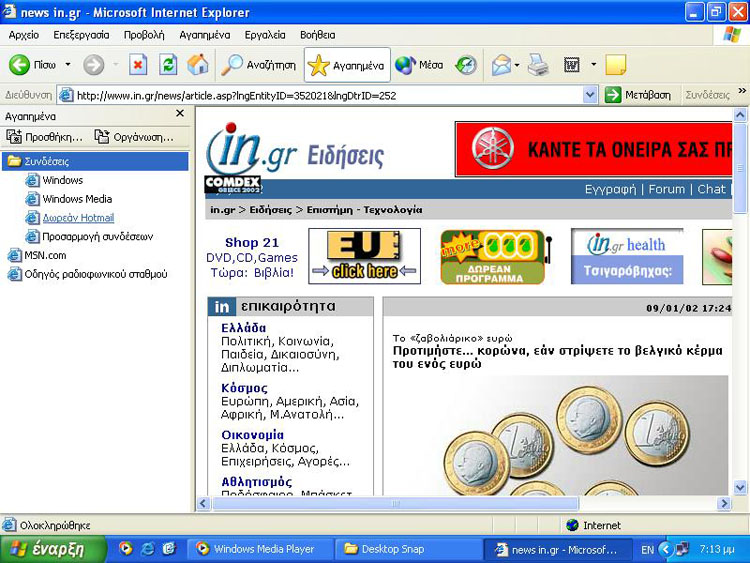Click the left arrow on the horizontal scrollbar
750x563 pixels.
(204, 503)
